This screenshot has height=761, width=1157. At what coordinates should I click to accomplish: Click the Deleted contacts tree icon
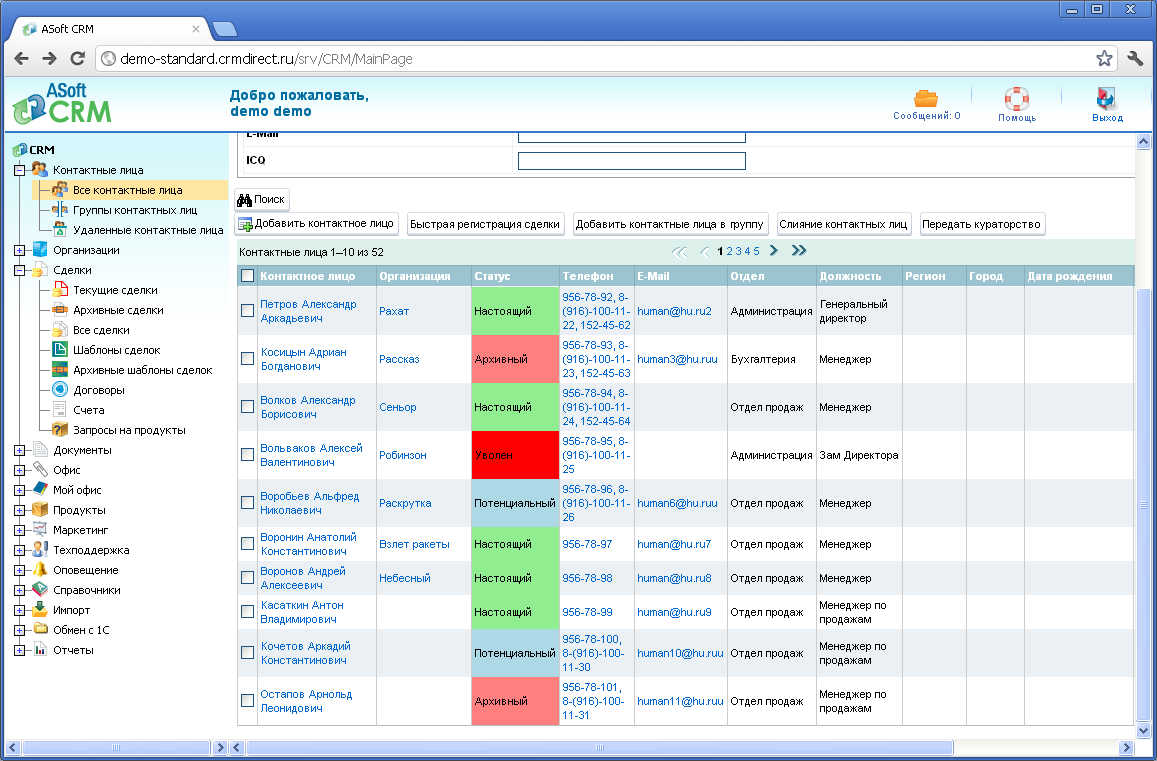(60, 230)
